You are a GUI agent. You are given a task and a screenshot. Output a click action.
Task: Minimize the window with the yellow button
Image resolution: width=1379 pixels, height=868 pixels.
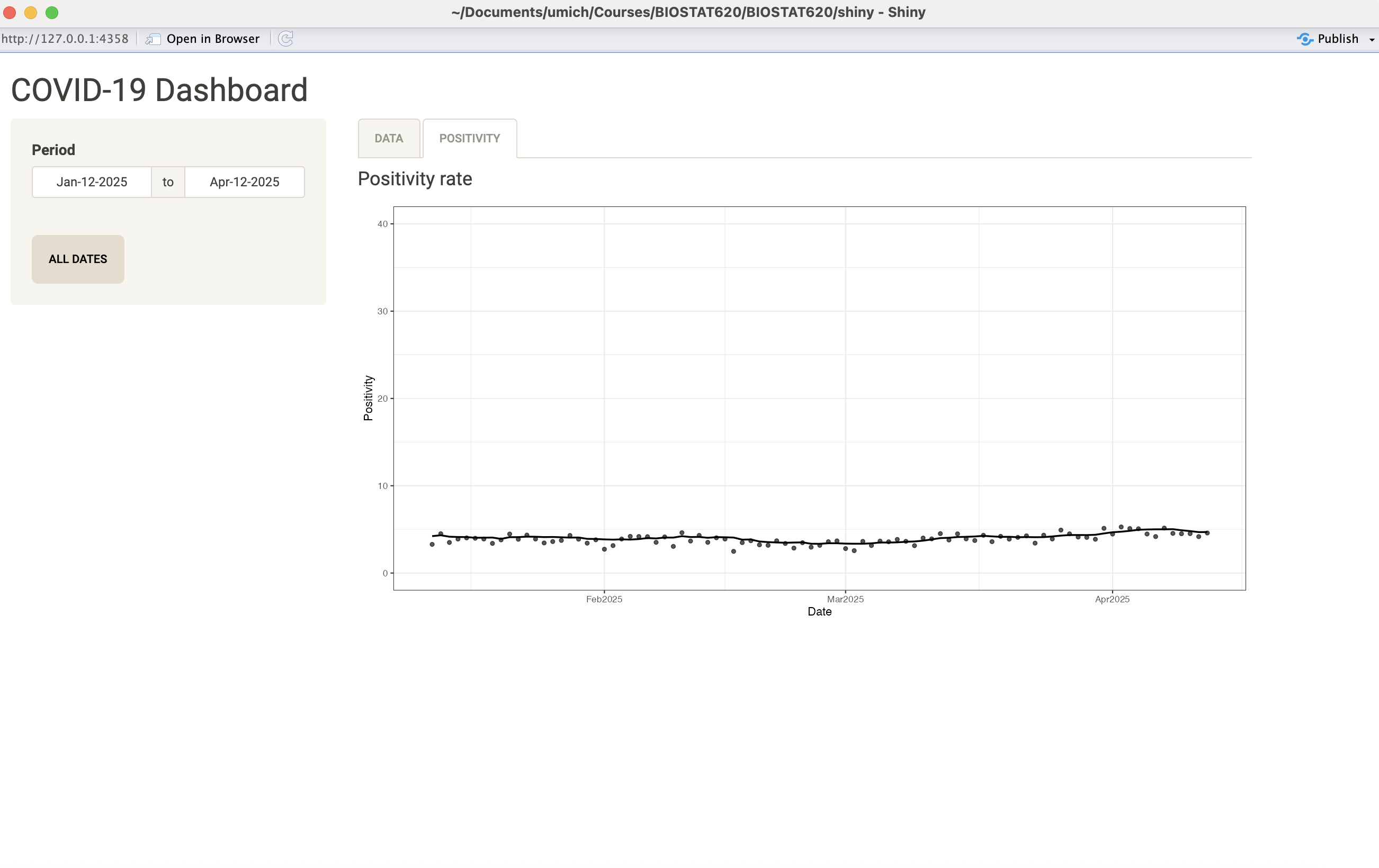click(31, 13)
